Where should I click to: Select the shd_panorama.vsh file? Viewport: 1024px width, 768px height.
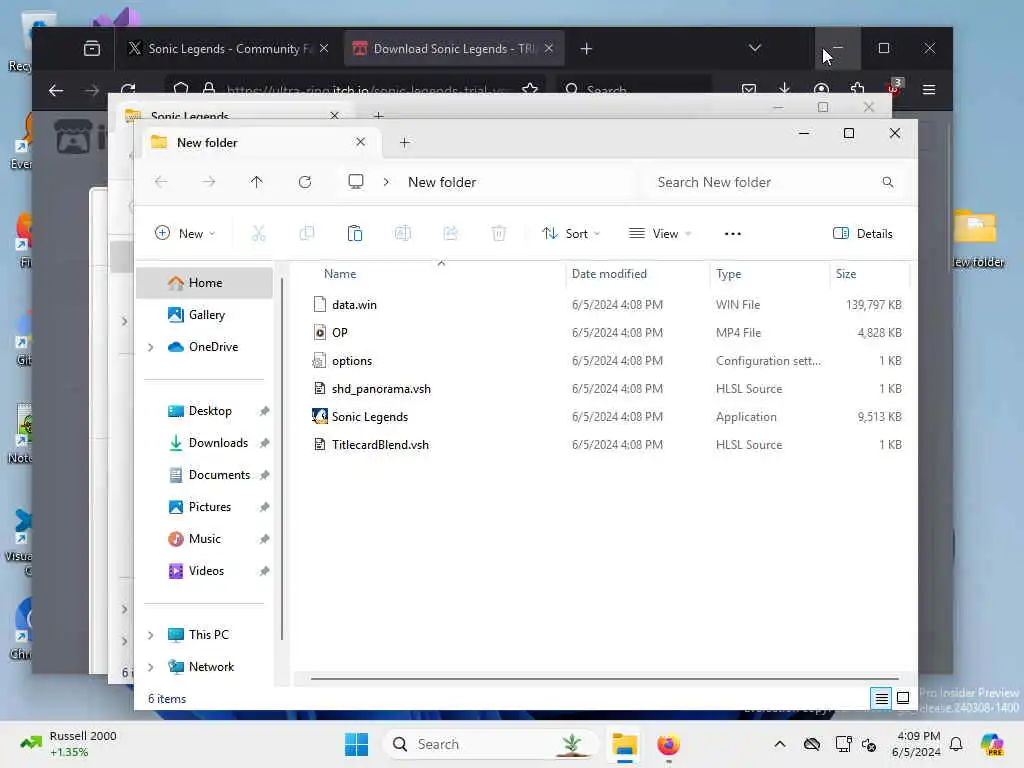point(607,389)
